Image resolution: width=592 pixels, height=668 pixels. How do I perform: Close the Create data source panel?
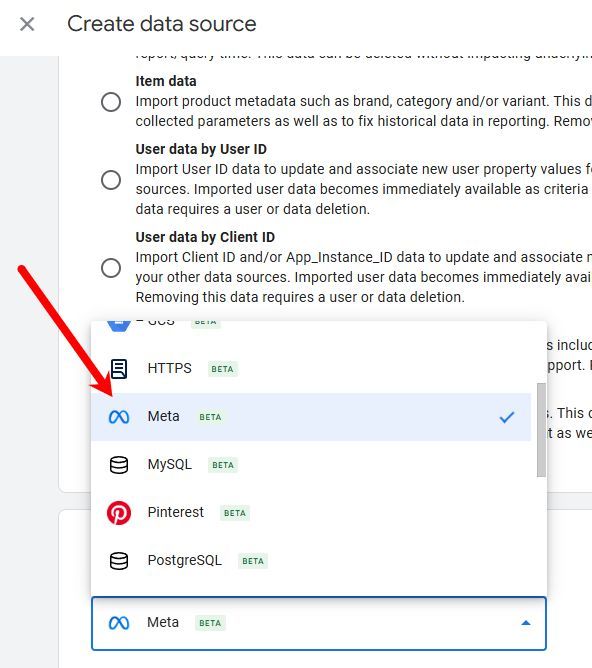[x=27, y=24]
